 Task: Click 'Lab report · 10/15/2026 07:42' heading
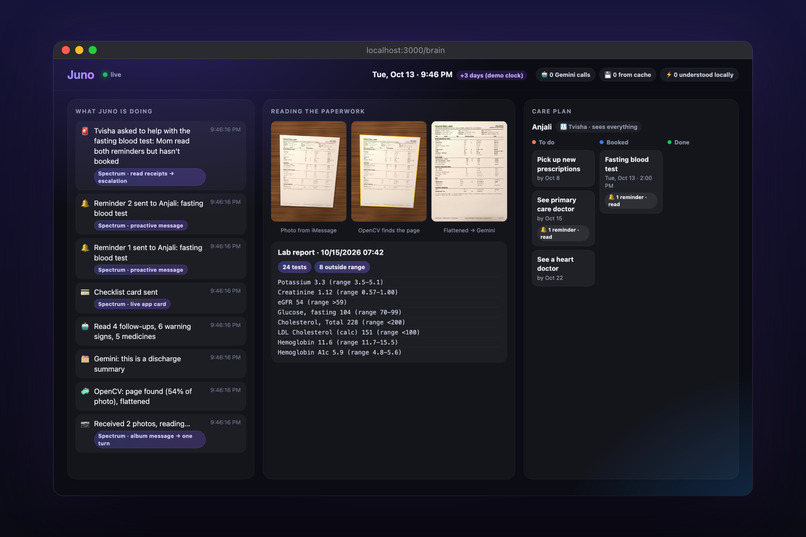[x=331, y=252]
